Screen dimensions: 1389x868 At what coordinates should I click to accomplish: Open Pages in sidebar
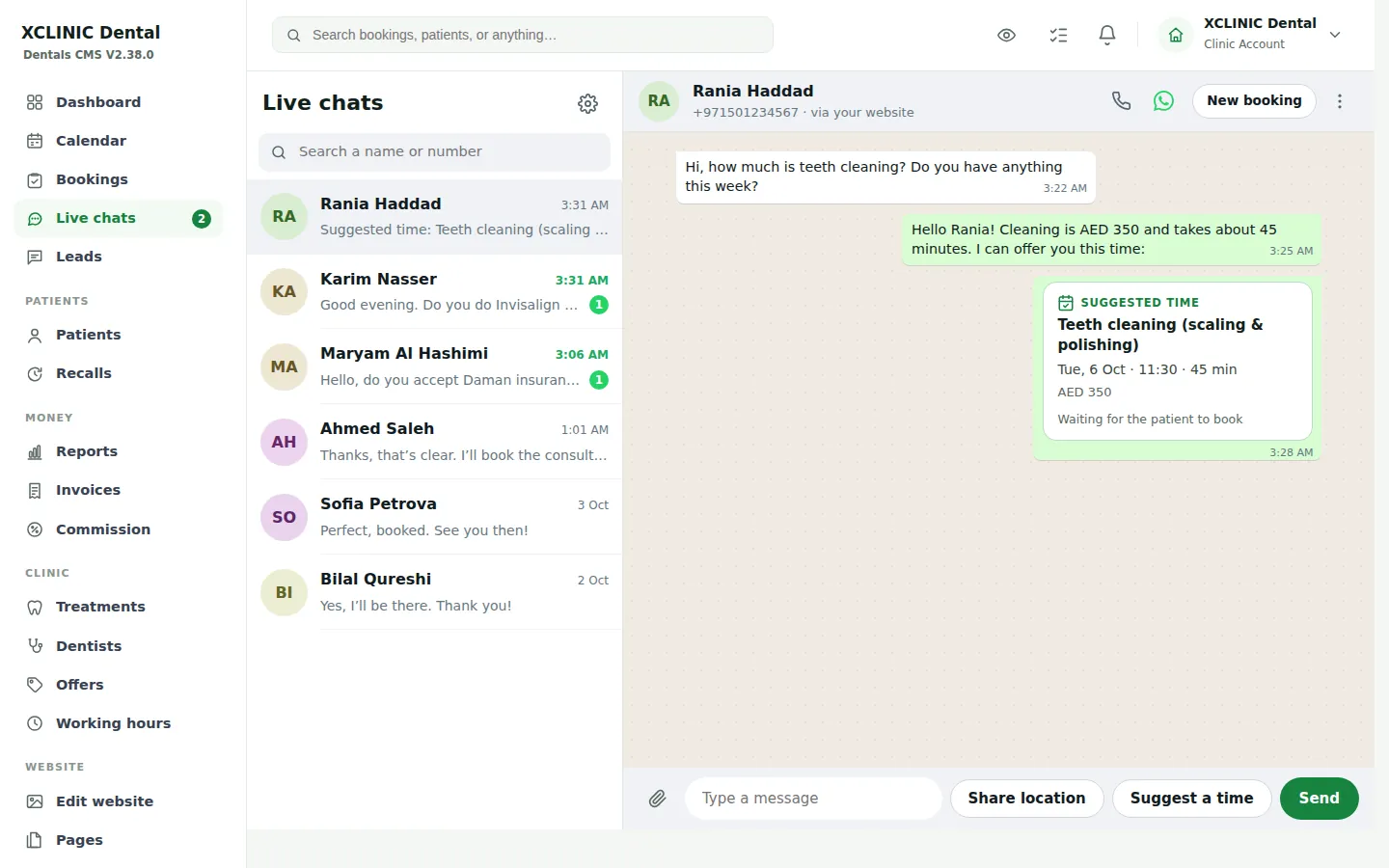point(119,840)
